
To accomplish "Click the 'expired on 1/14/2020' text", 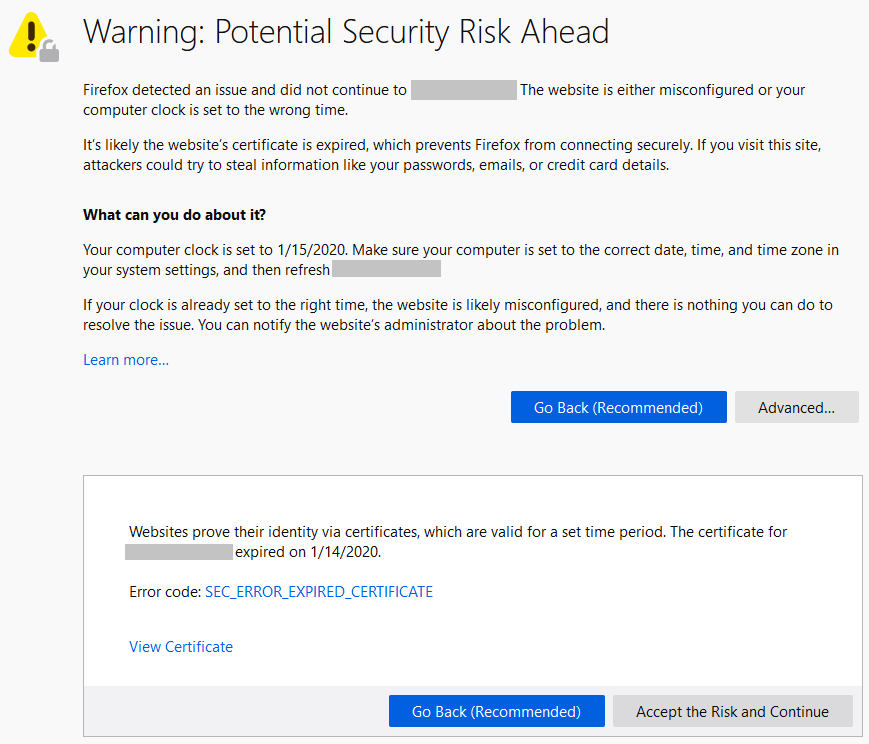I will tap(308, 551).
